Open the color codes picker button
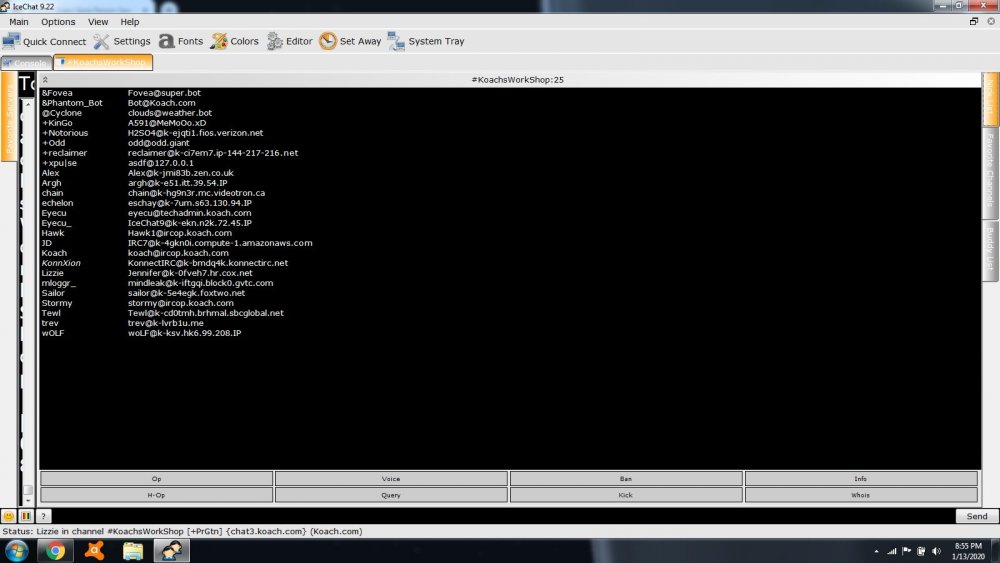The height and width of the screenshot is (563, 1000). [26, 516]
